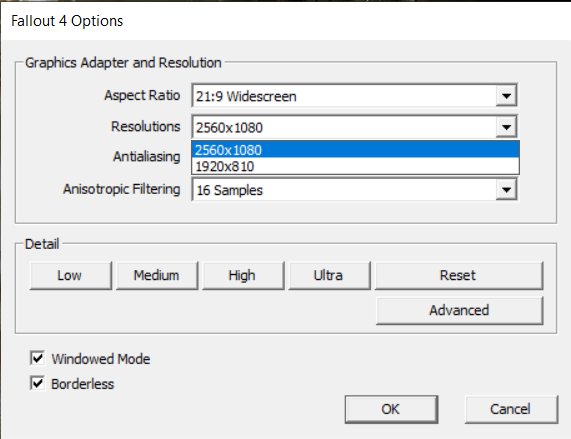Select 2560x1080 in the resolution list
The width and height of the screenshot is (571, 439).
[x=355, y=150]
